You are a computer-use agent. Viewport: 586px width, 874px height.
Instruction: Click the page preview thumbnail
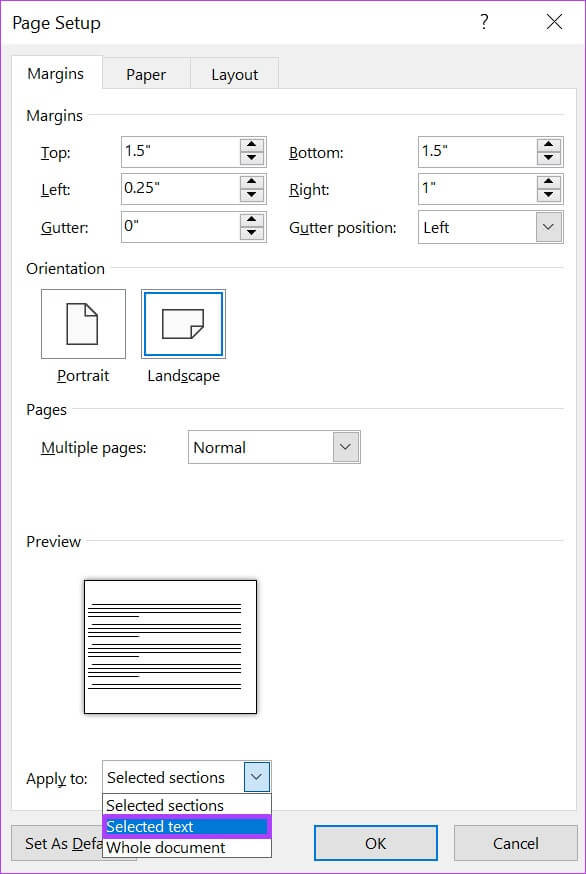tap(171, 647)
